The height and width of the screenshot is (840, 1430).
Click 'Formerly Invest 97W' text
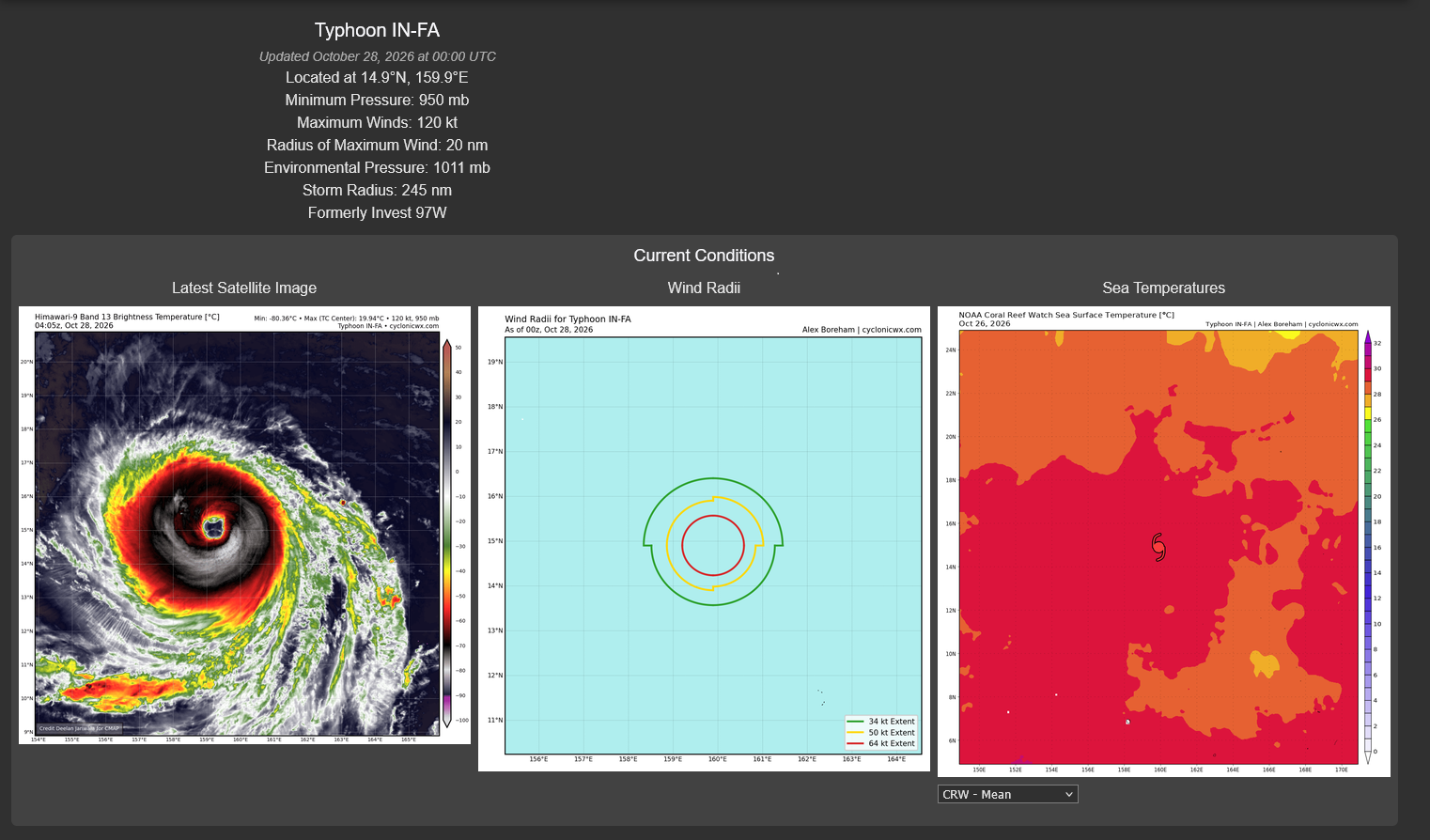pos(377,213)
